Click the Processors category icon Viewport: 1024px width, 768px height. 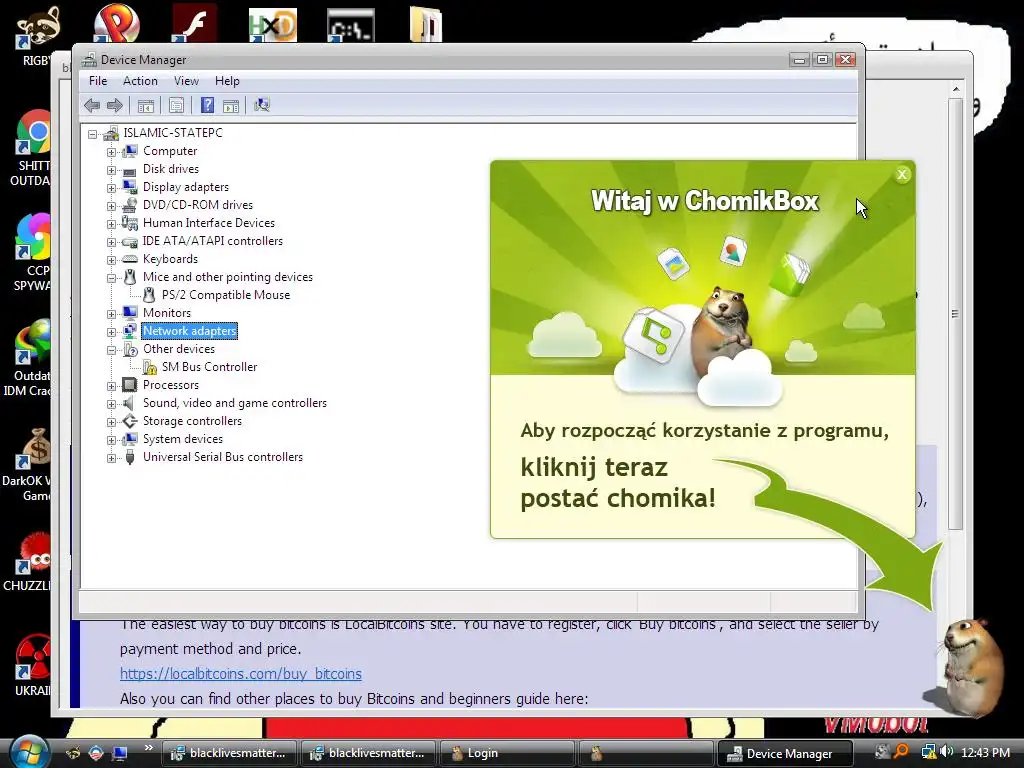pyautogui.click(x=130, y=385)
